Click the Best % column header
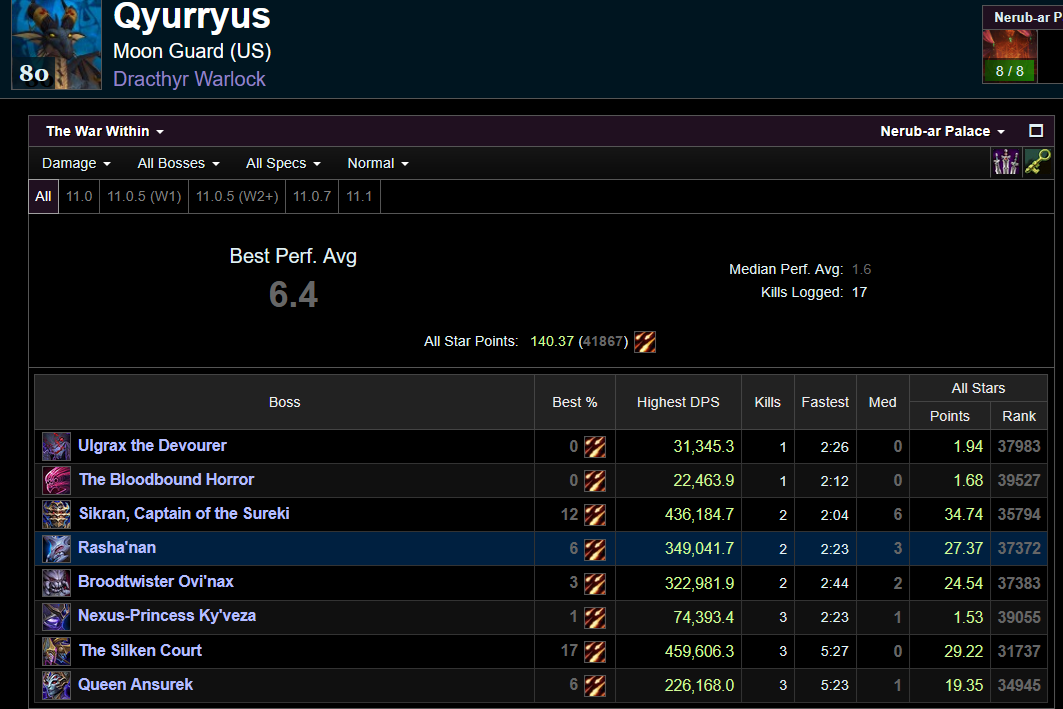The height and width of the screenshot is (709, 1063). [x=575, y=403]
